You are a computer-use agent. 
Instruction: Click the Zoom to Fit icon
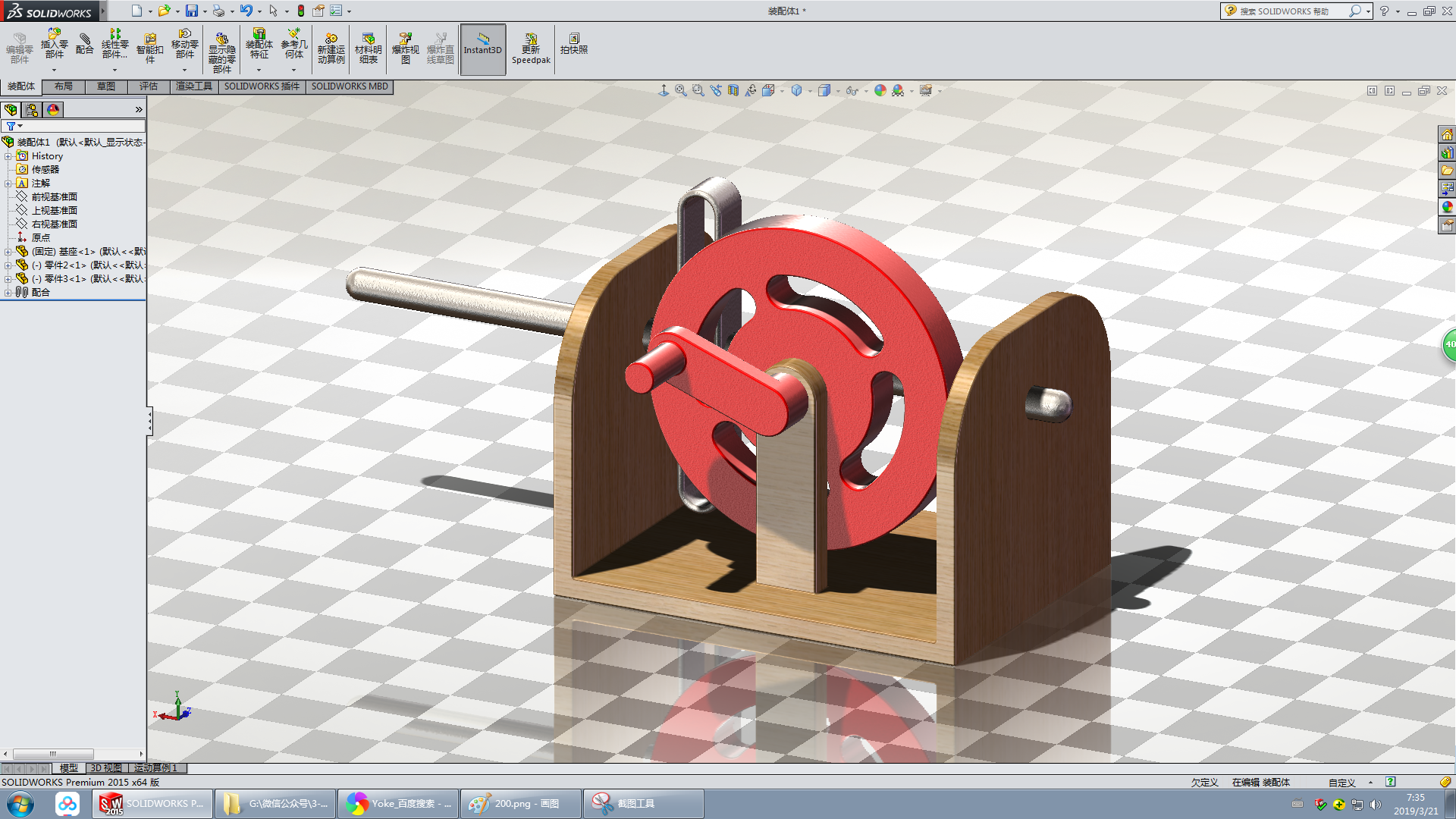[x=681, y=91]
